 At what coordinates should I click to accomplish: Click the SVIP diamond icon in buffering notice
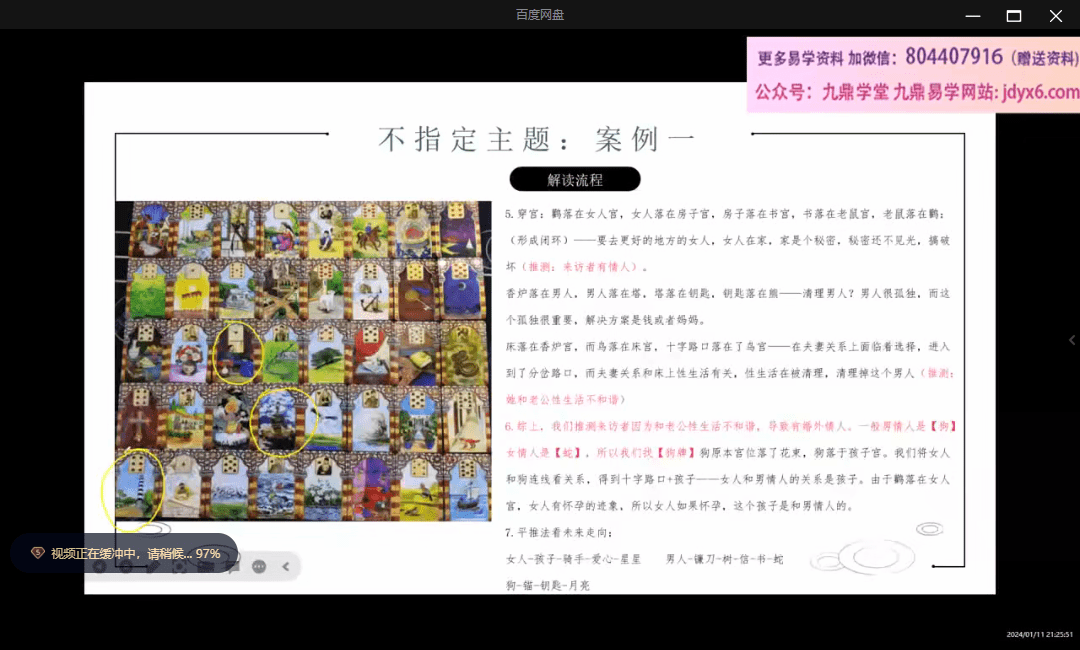click(x=38, y=553)
